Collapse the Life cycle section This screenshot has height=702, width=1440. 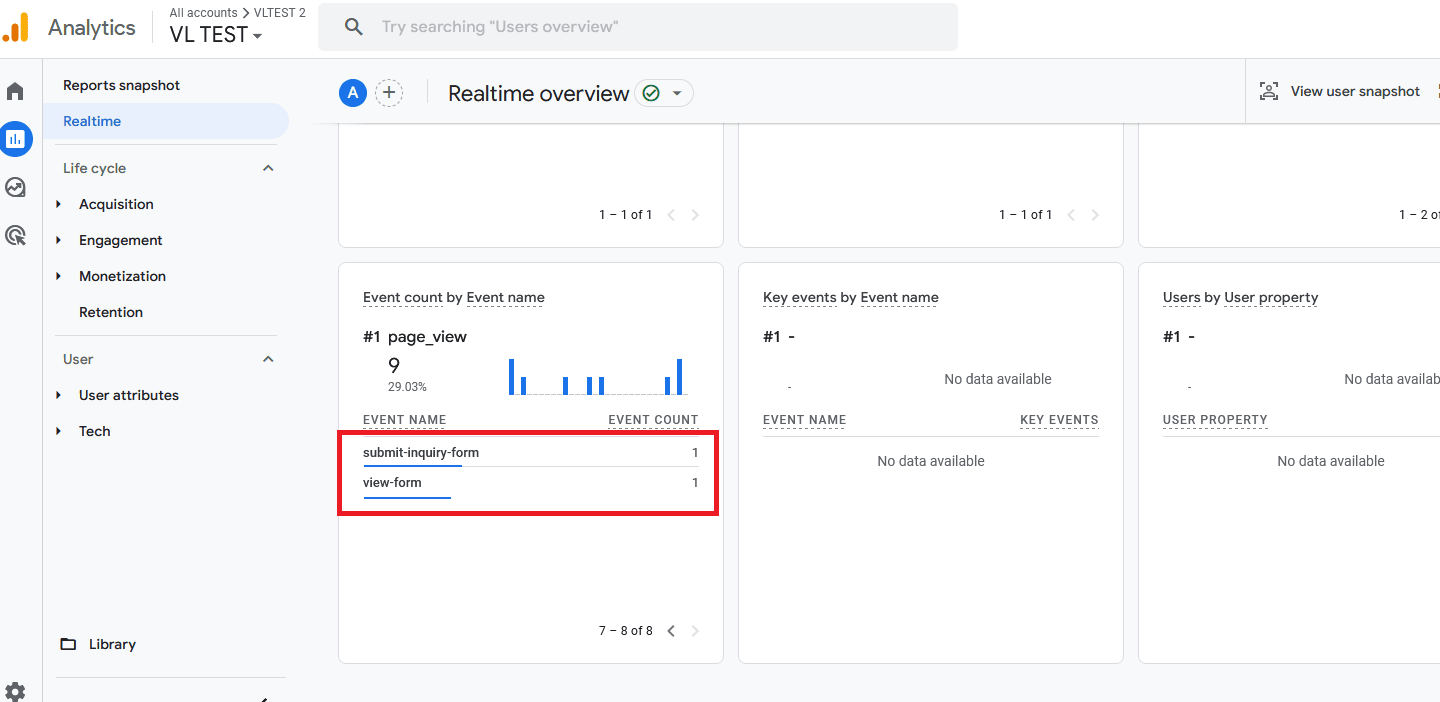click(x=268, y=168)
